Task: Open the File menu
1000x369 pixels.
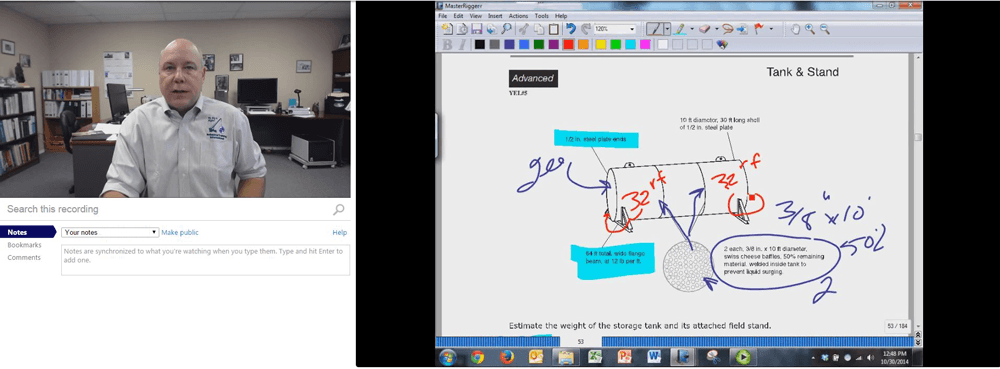Action: 442,16
